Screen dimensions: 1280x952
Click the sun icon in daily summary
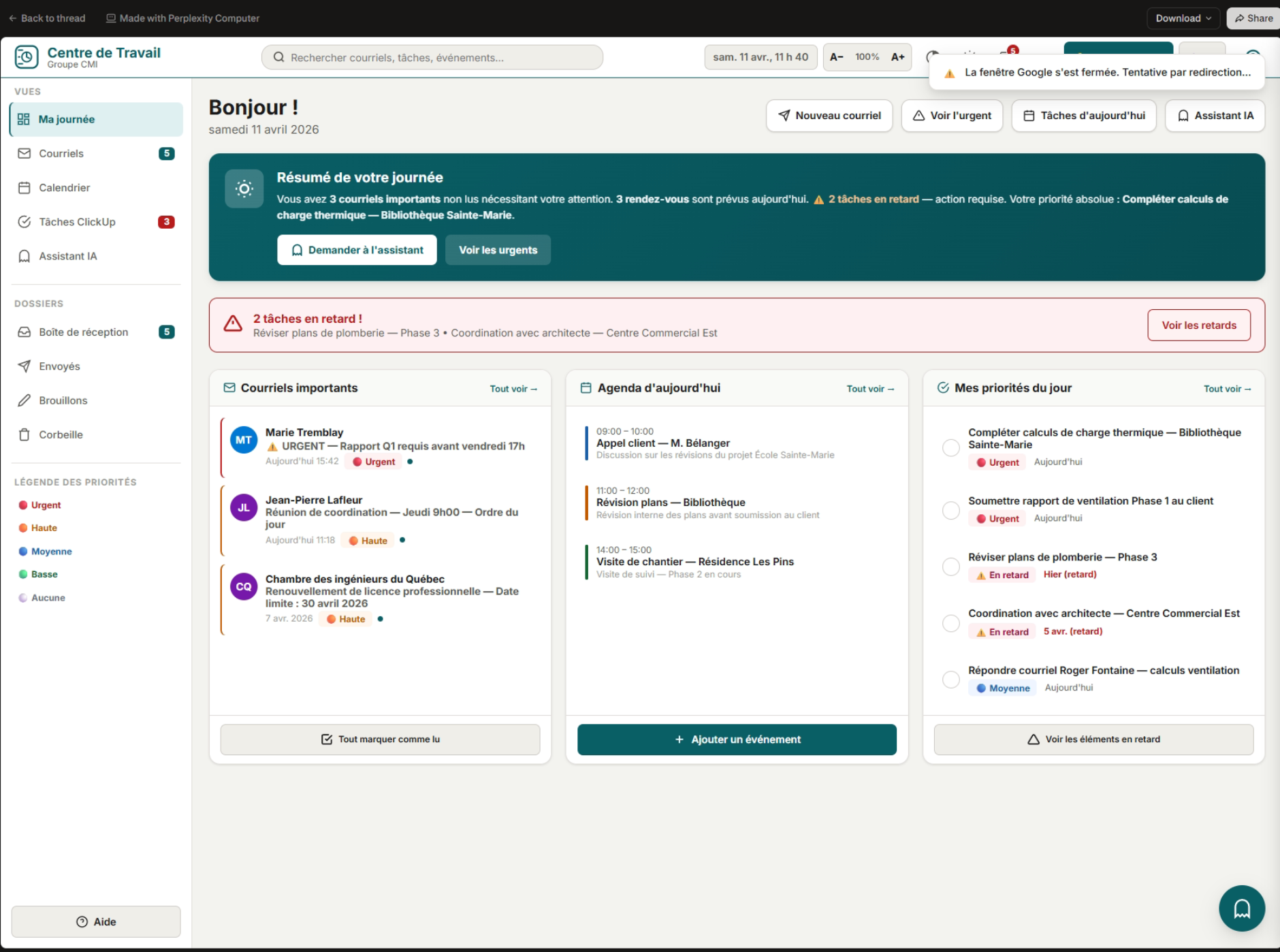coord(244,189)
